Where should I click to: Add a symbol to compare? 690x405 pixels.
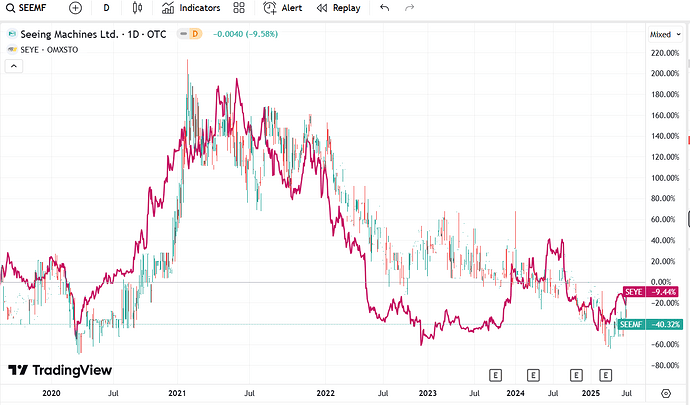coord(76,8)
